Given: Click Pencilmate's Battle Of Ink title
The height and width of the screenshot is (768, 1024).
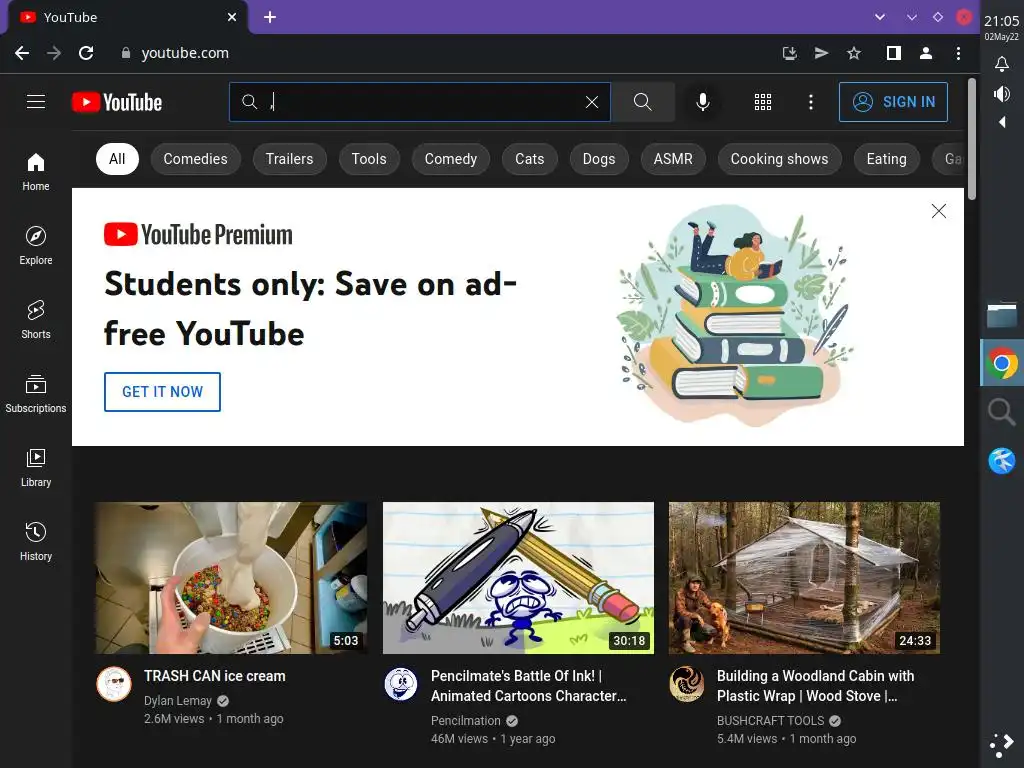Looking at the screenshot, I should (x=528, y=686).
